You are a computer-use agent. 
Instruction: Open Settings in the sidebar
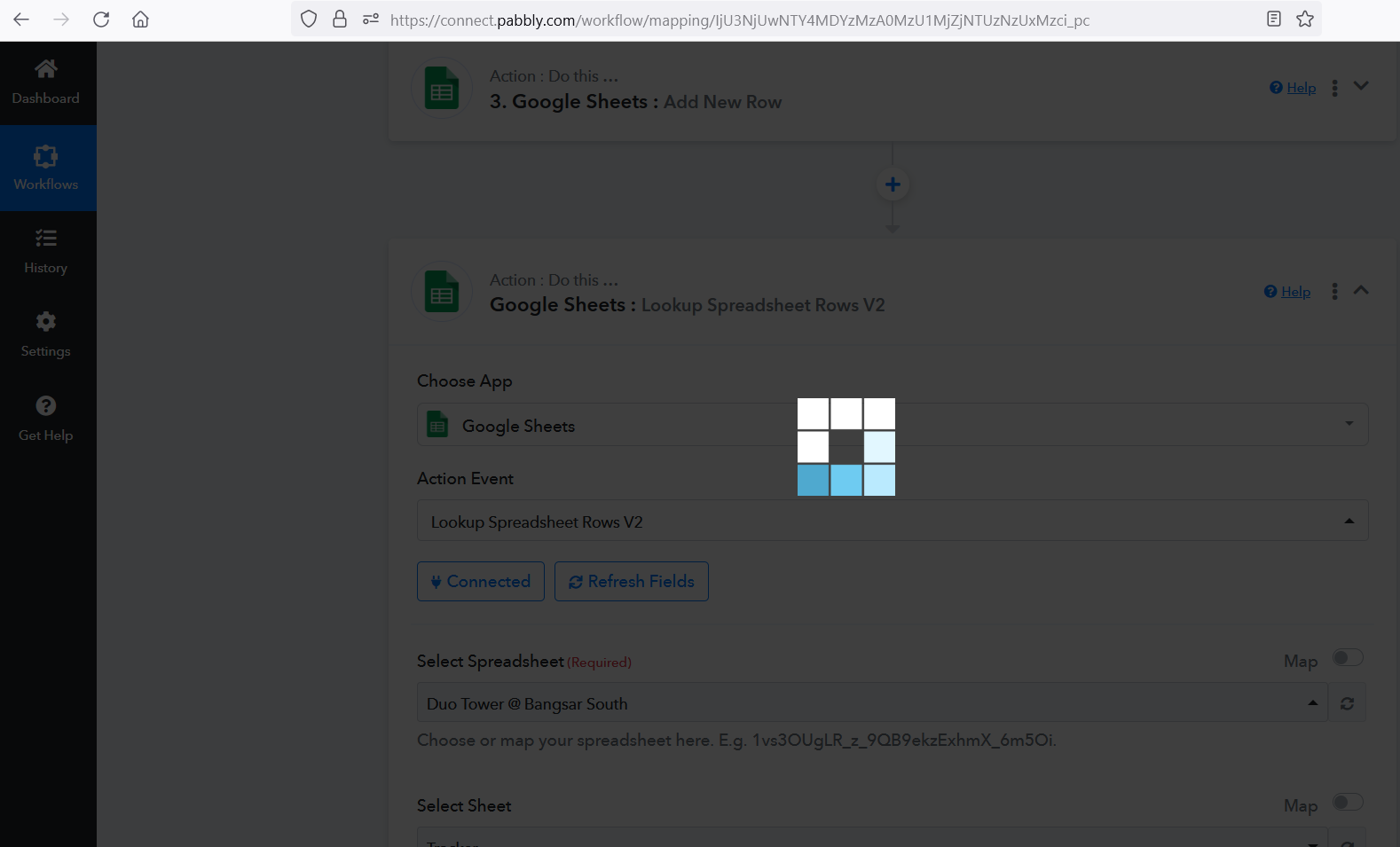pos(46,335)
